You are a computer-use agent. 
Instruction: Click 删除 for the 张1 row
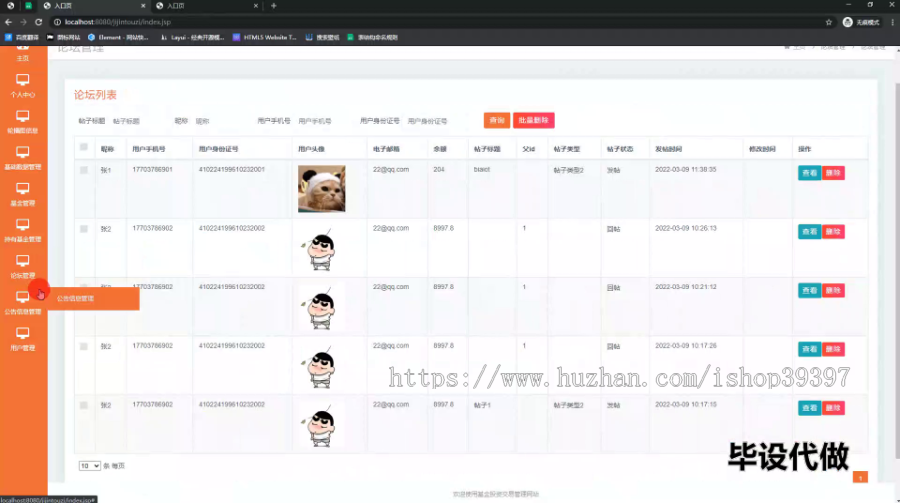click(x=833, y=173)
